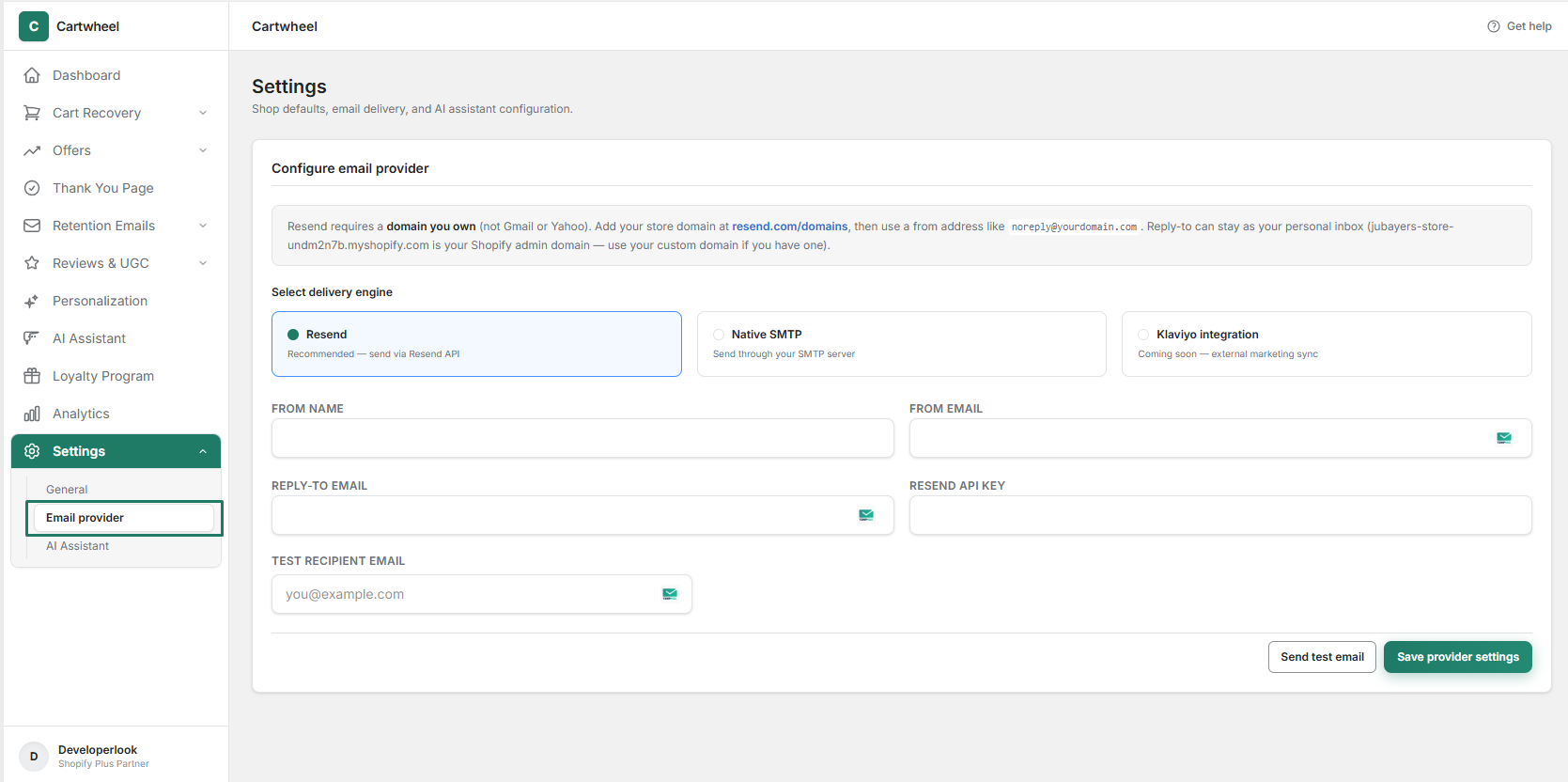This screenshot has width=1568, height=782.
Task: Click the Reviews & UGC star icon
Action: pyautogui.click(x=32, y=263)
